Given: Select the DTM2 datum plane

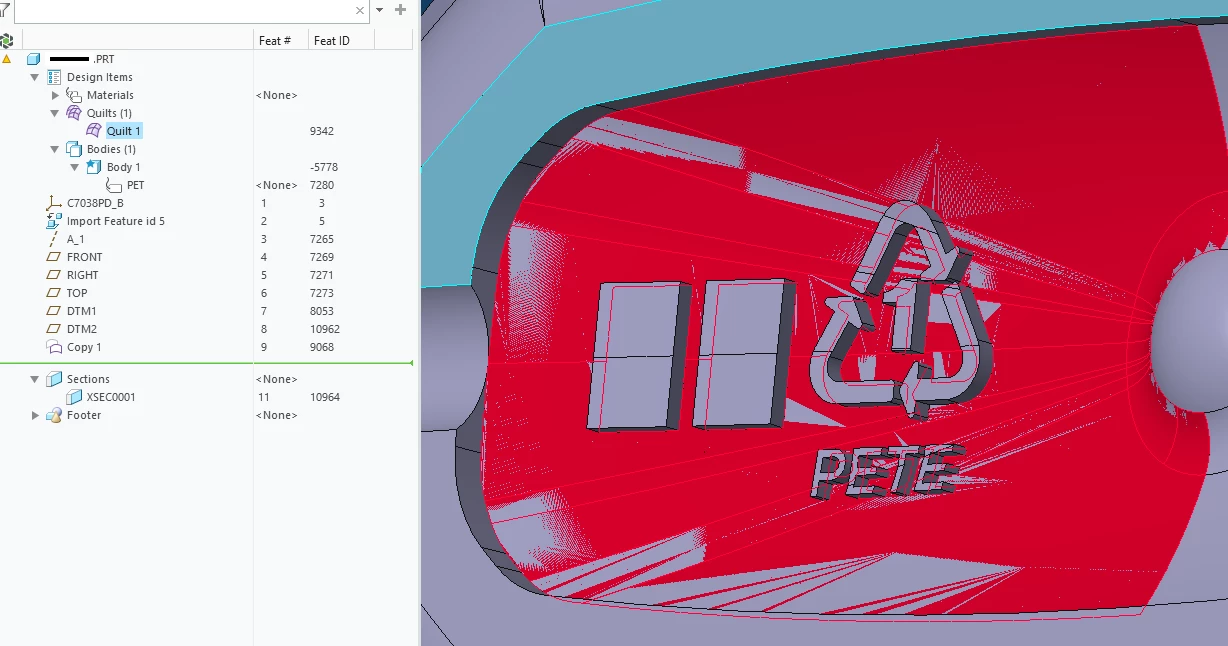Looking at the screenshot, I should click(82, 329).
